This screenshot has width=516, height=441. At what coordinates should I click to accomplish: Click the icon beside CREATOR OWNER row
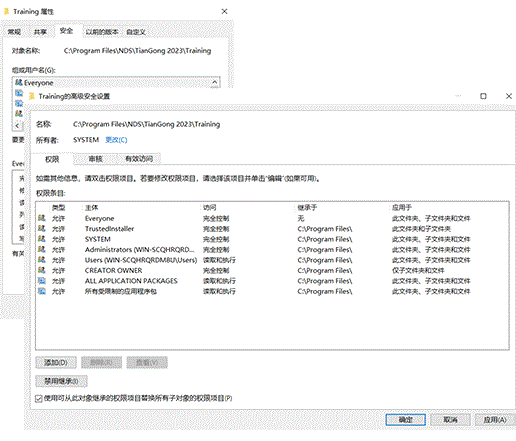pyautogui.click(x=42, y=270)
